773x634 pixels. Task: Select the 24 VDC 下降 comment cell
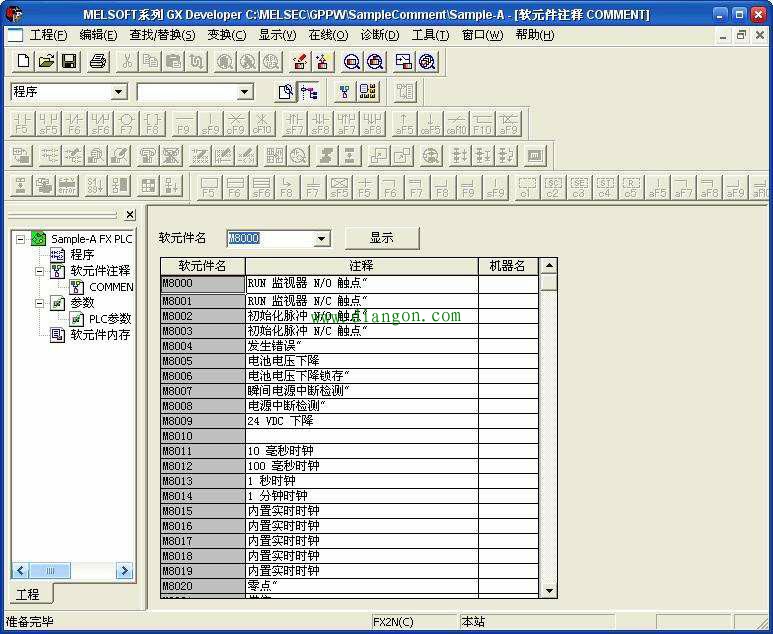point(361,421)
